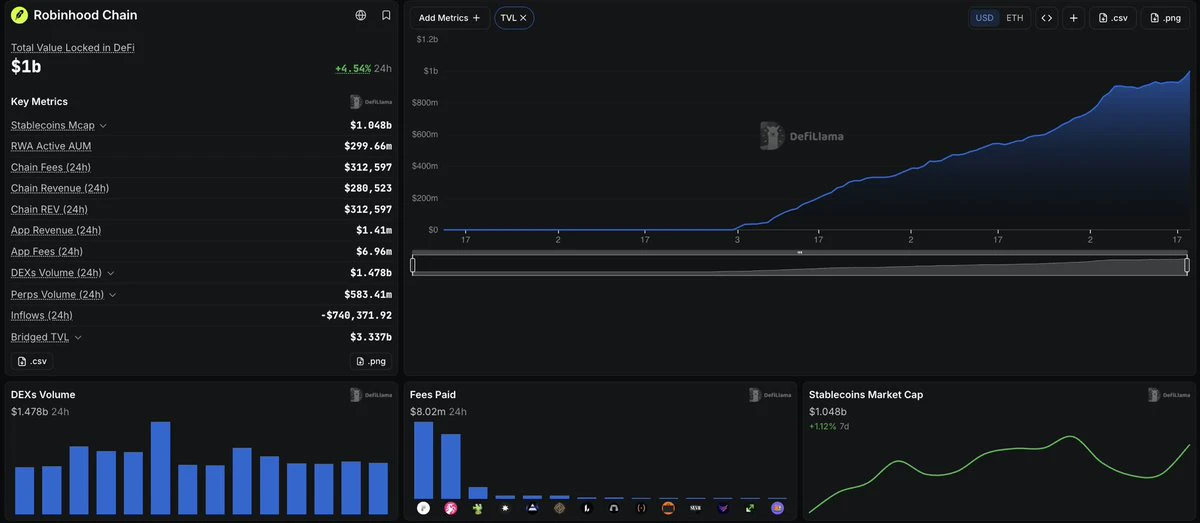Viewport: 1200px width, 523px height.
Task: Select the blue triangle protocol icon
Action: 532,508
